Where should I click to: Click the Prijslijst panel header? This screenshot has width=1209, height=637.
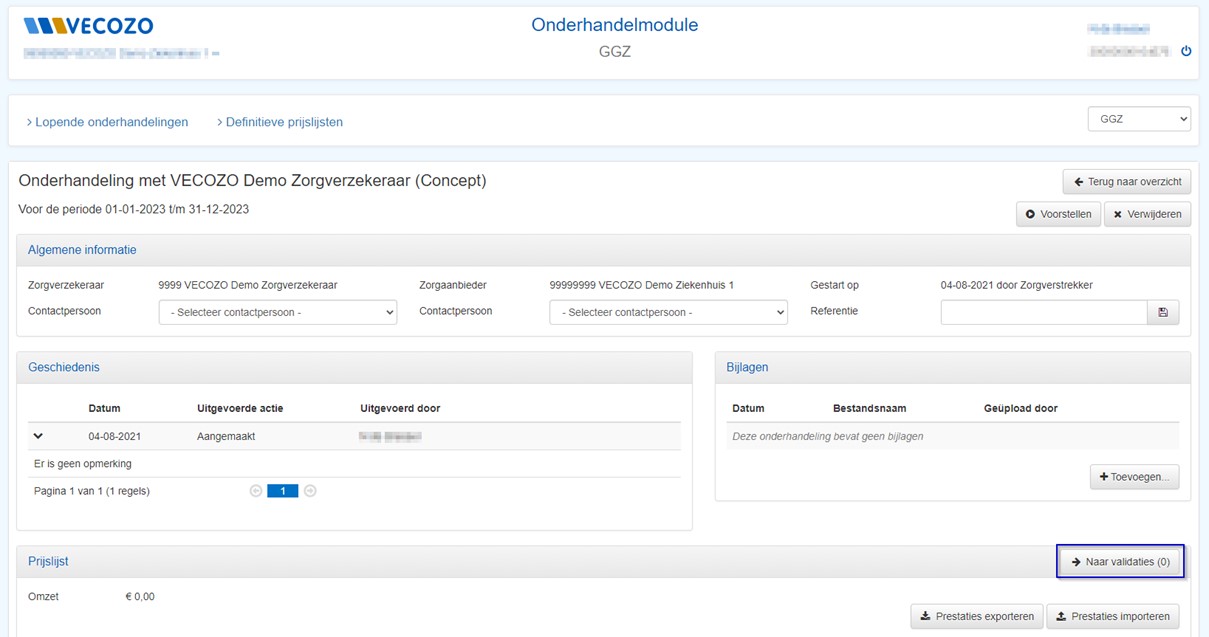coord(604,562)
